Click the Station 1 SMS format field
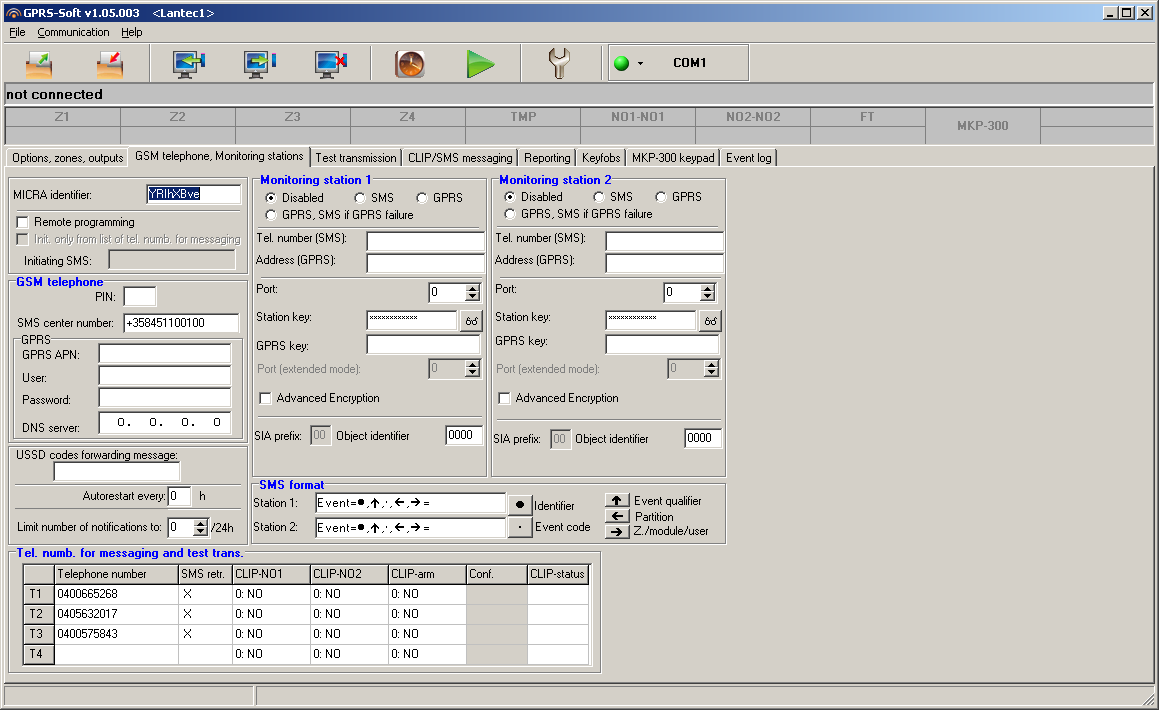This screenshot has height=710, width=1159. pos(410,503)
